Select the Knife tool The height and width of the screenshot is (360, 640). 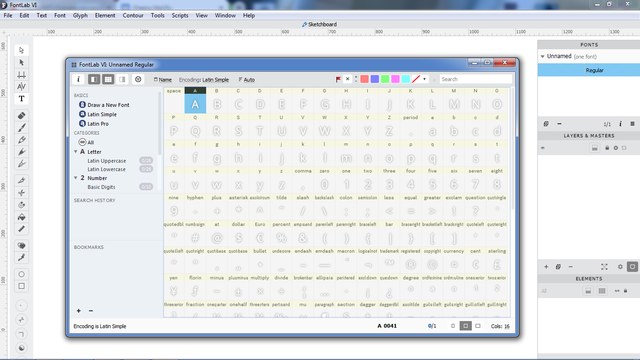tap(22, 180)
